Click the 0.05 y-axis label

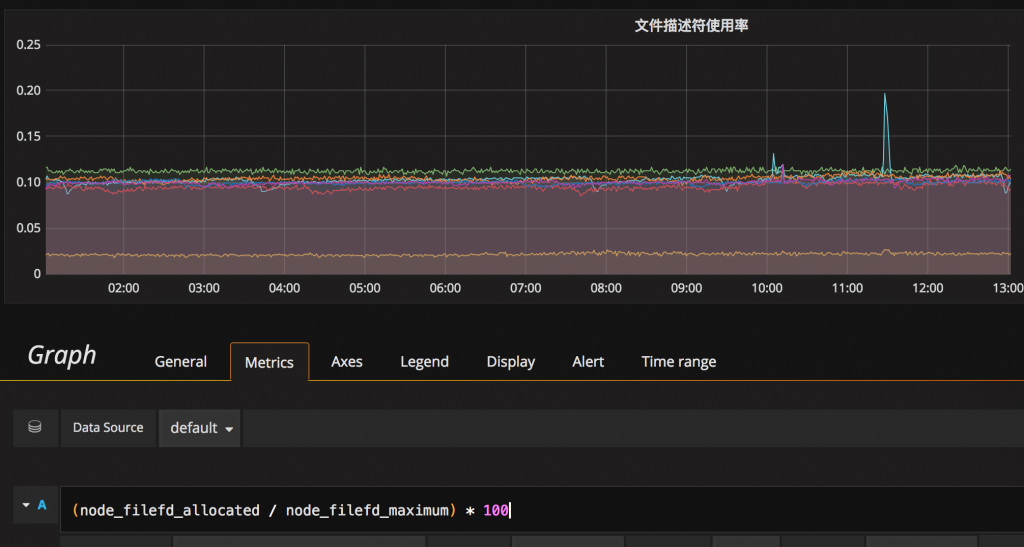[29, 228]
